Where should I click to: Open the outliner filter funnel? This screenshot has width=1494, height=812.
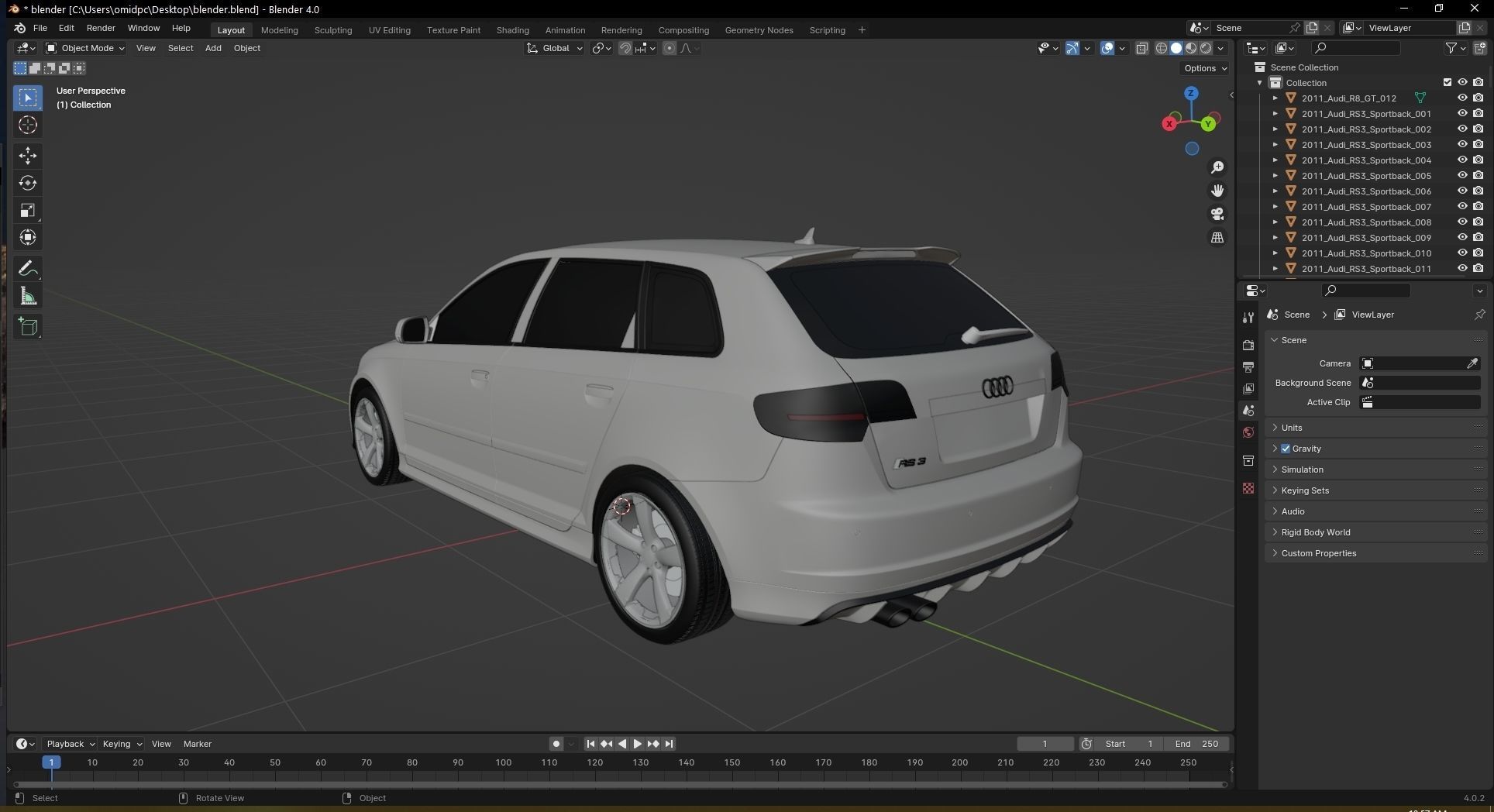tap(1451, 48)
